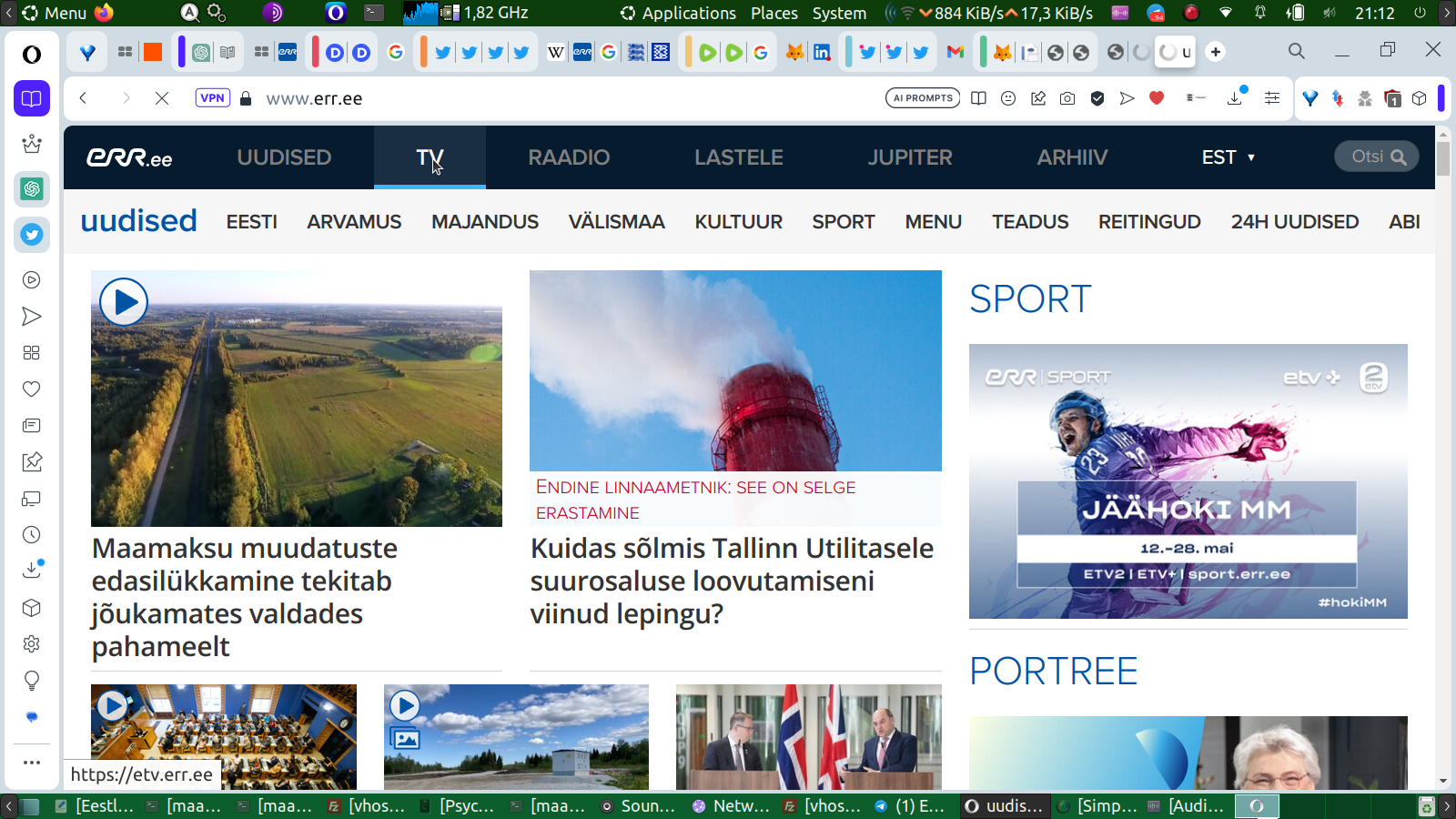Screen dimensions: 1456x819
Task: Open ChatGPT in the Opera sidebar
Action: pyautogui.click(x=32, y=189)
